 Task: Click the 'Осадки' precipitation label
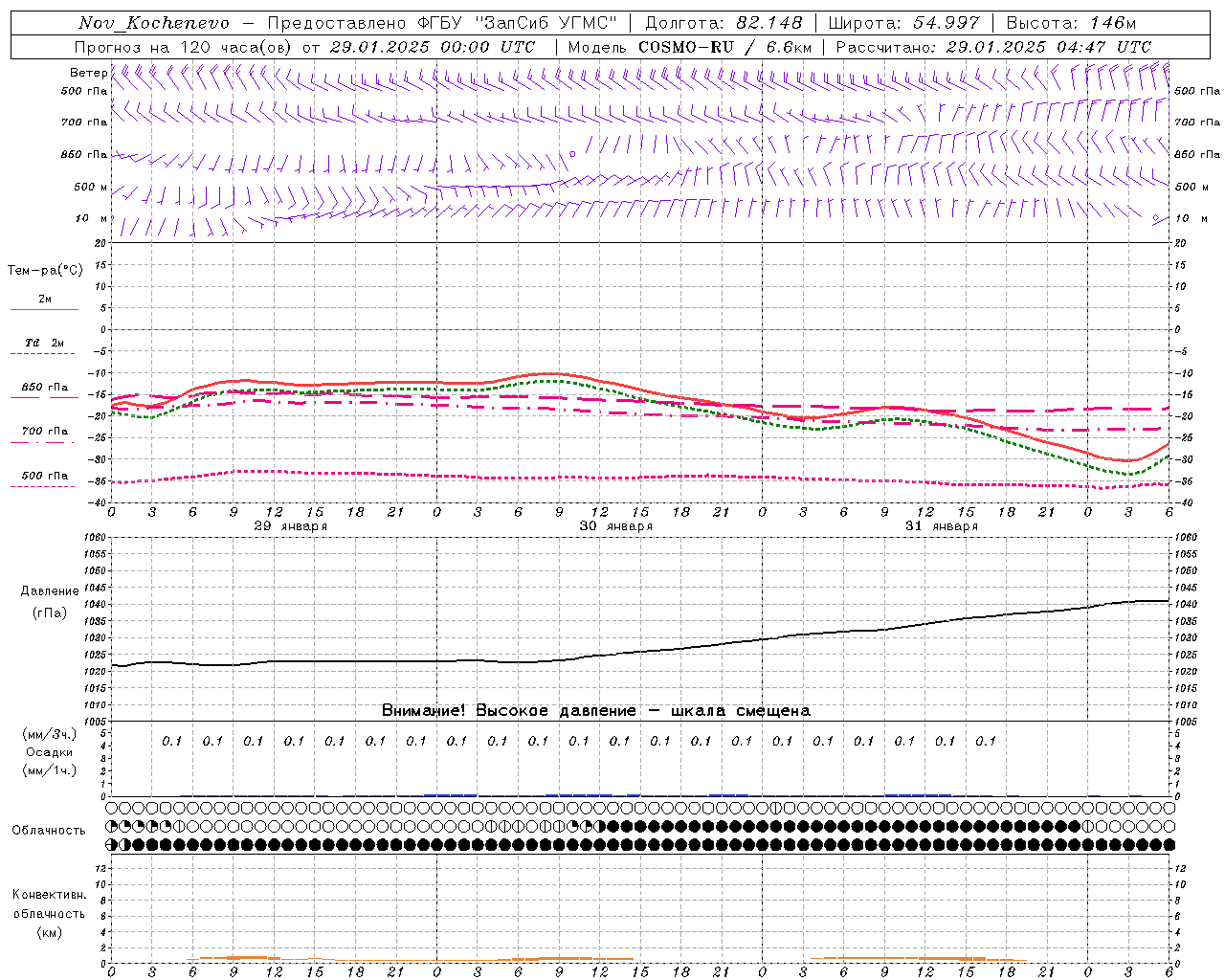click(x=49, y=752)
